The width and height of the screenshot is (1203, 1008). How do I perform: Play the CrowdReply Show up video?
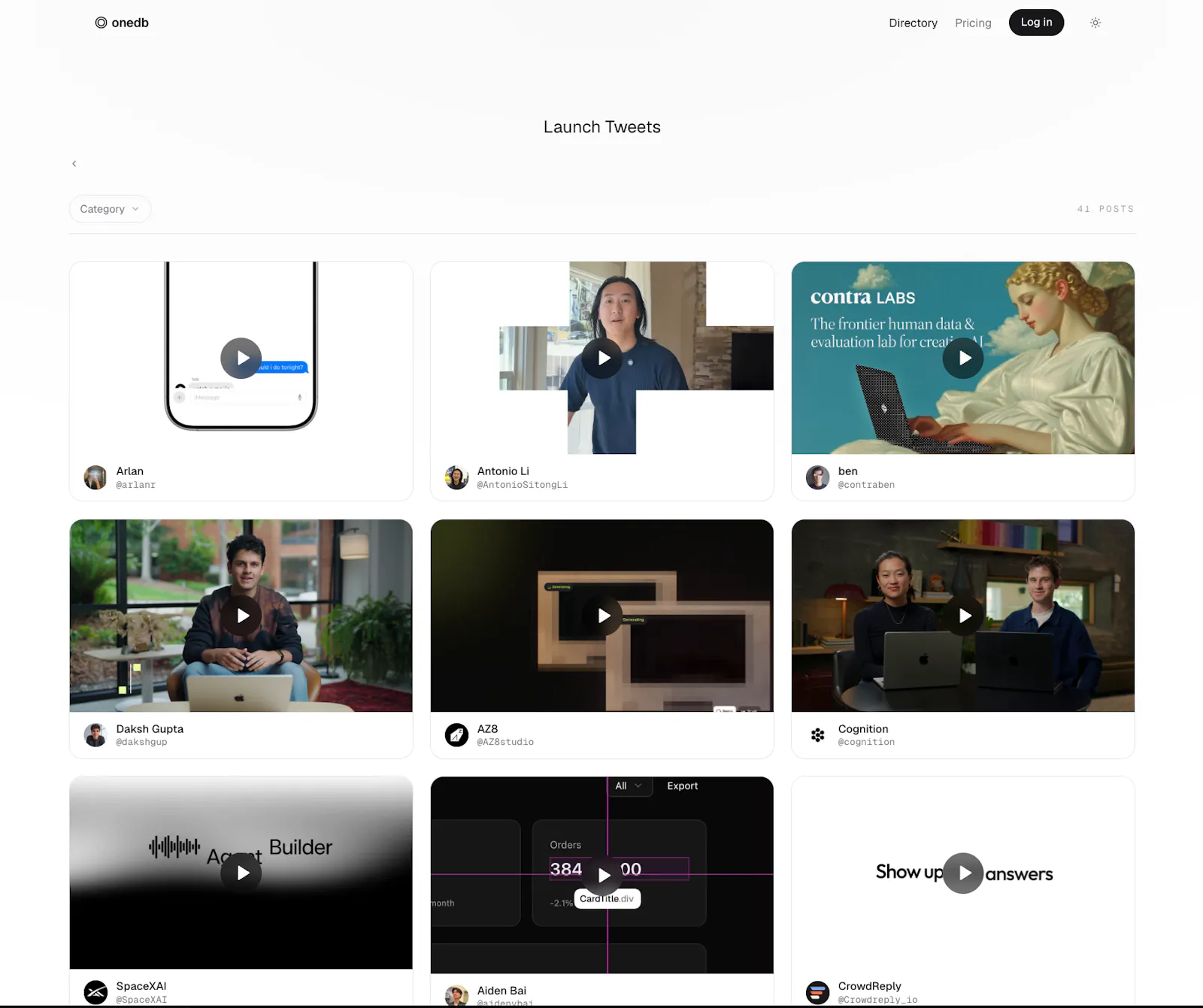tap(963, 873)
